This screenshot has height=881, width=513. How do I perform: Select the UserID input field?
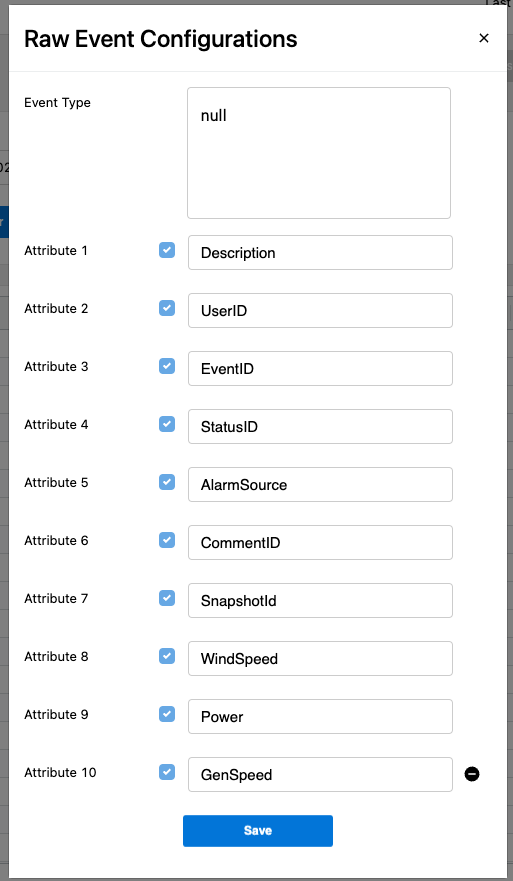point(320,310)
